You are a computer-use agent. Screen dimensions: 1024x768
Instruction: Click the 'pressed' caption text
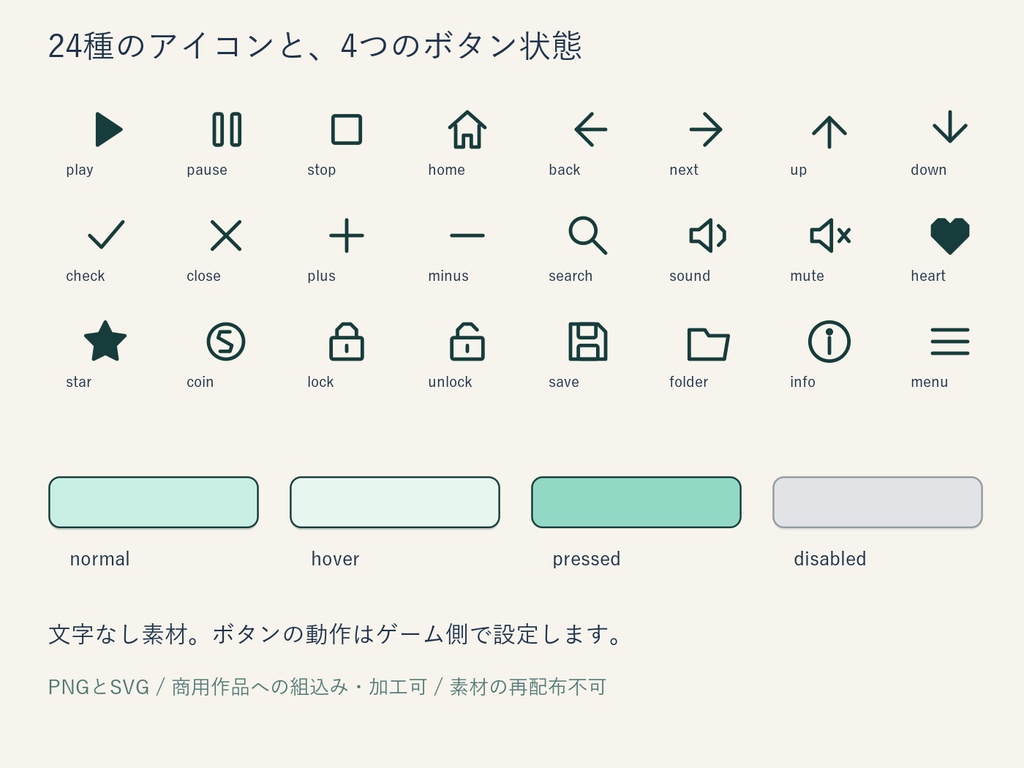(586, 560)
